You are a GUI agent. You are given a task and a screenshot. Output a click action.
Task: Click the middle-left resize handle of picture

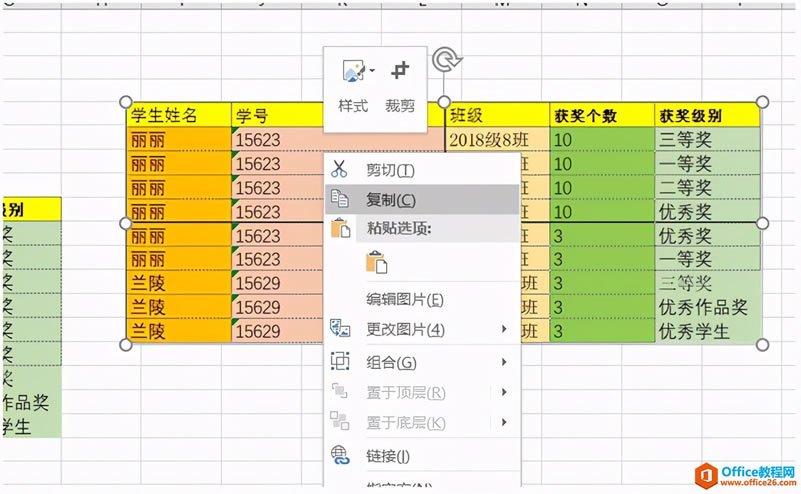pyautogui.click(x=126, y=223)
